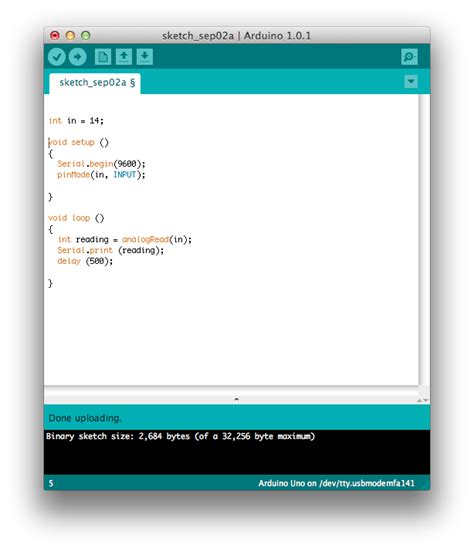Open the tab options dropdown arrow
Viewport: 474px width, 551px height.
411,82
